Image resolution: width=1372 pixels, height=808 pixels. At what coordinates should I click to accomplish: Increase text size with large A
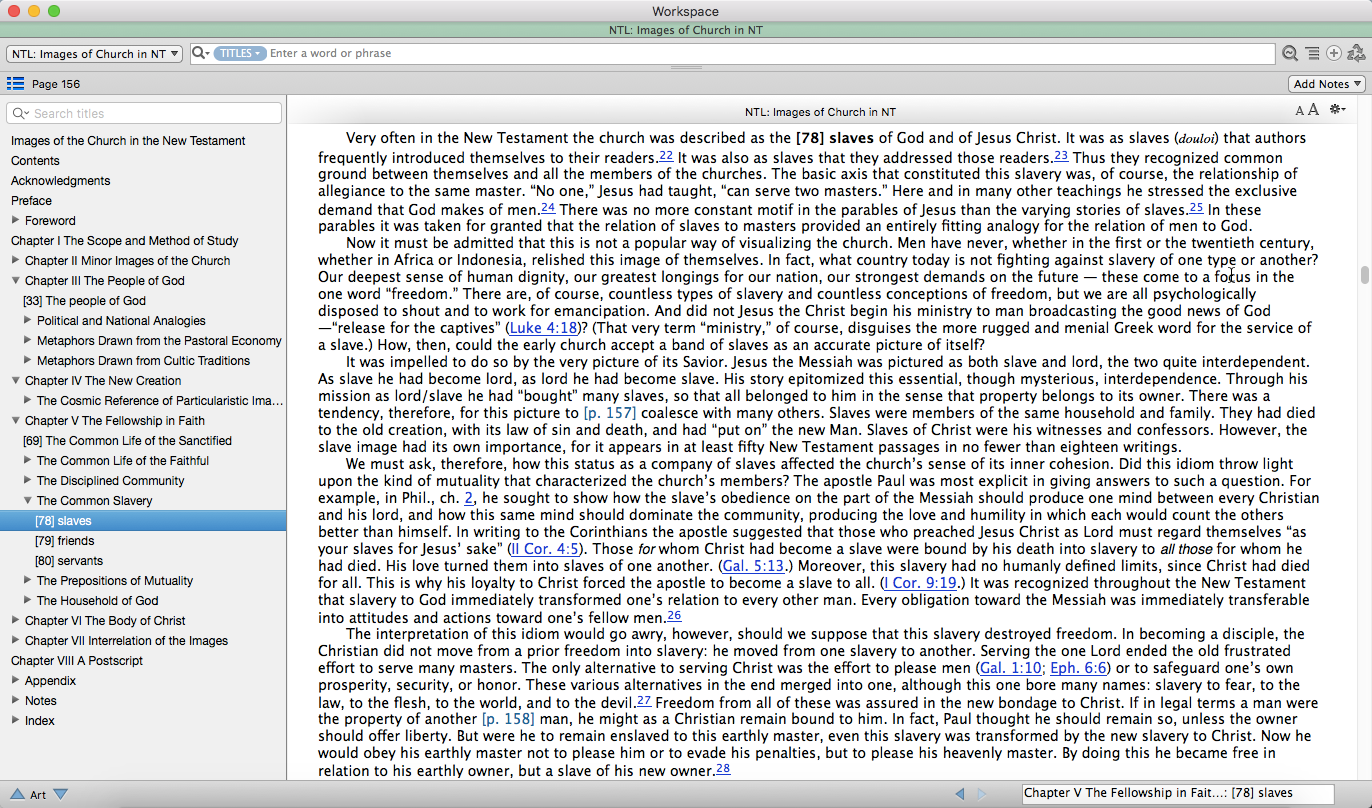1313,110
